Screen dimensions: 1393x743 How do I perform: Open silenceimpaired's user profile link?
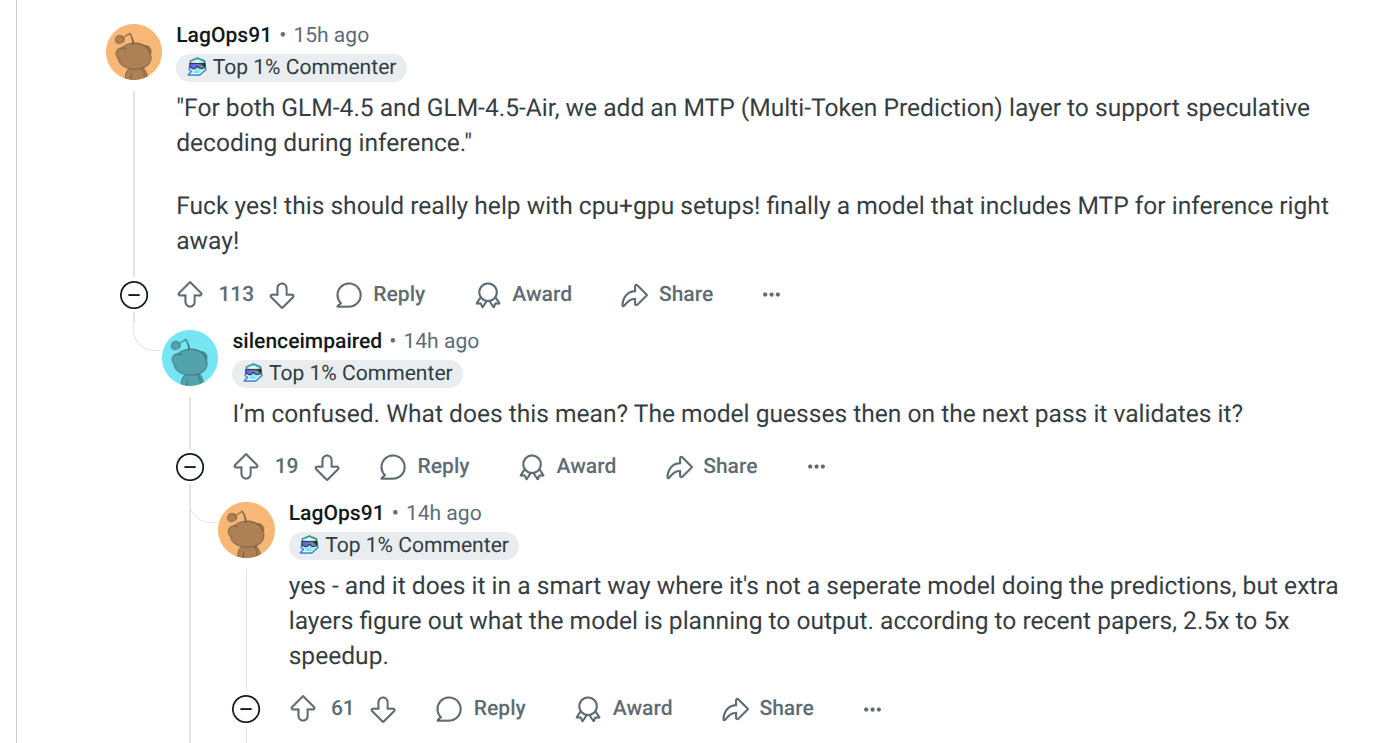point(307,341)
